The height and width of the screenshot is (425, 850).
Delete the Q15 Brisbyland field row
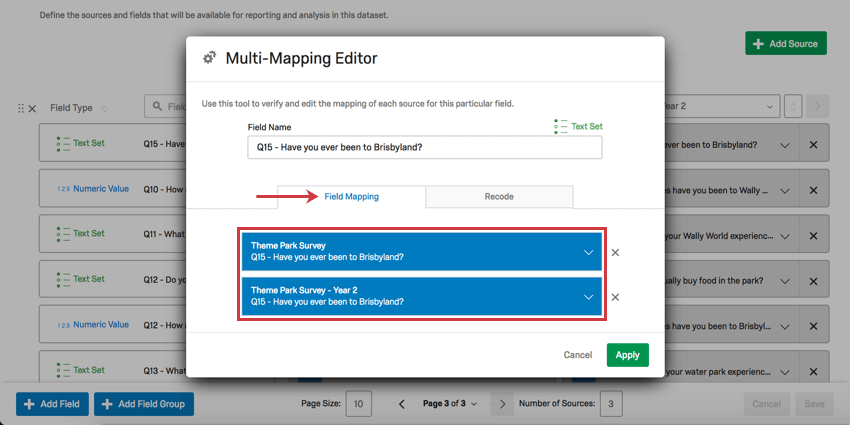813,145
